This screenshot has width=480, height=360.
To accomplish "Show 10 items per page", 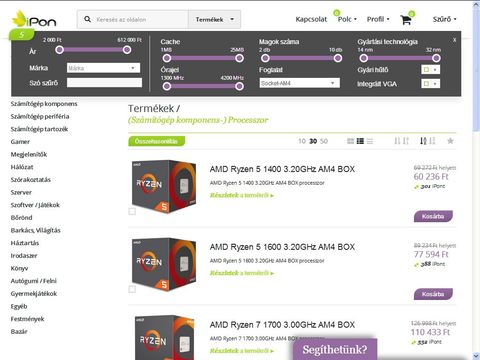I will pyautogui.click(x=302, y=141).
